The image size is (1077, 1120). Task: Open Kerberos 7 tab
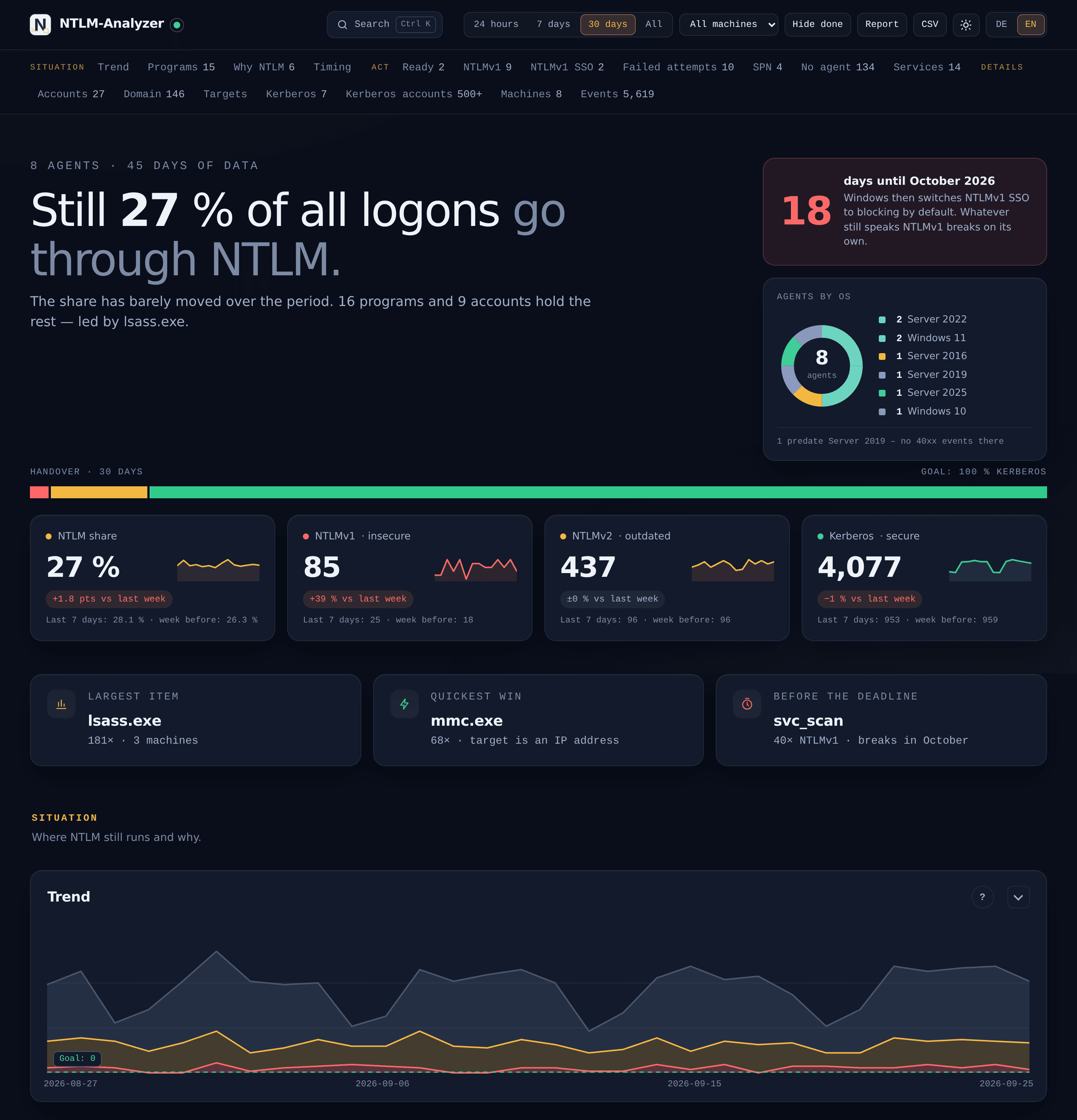coord(296,94)
